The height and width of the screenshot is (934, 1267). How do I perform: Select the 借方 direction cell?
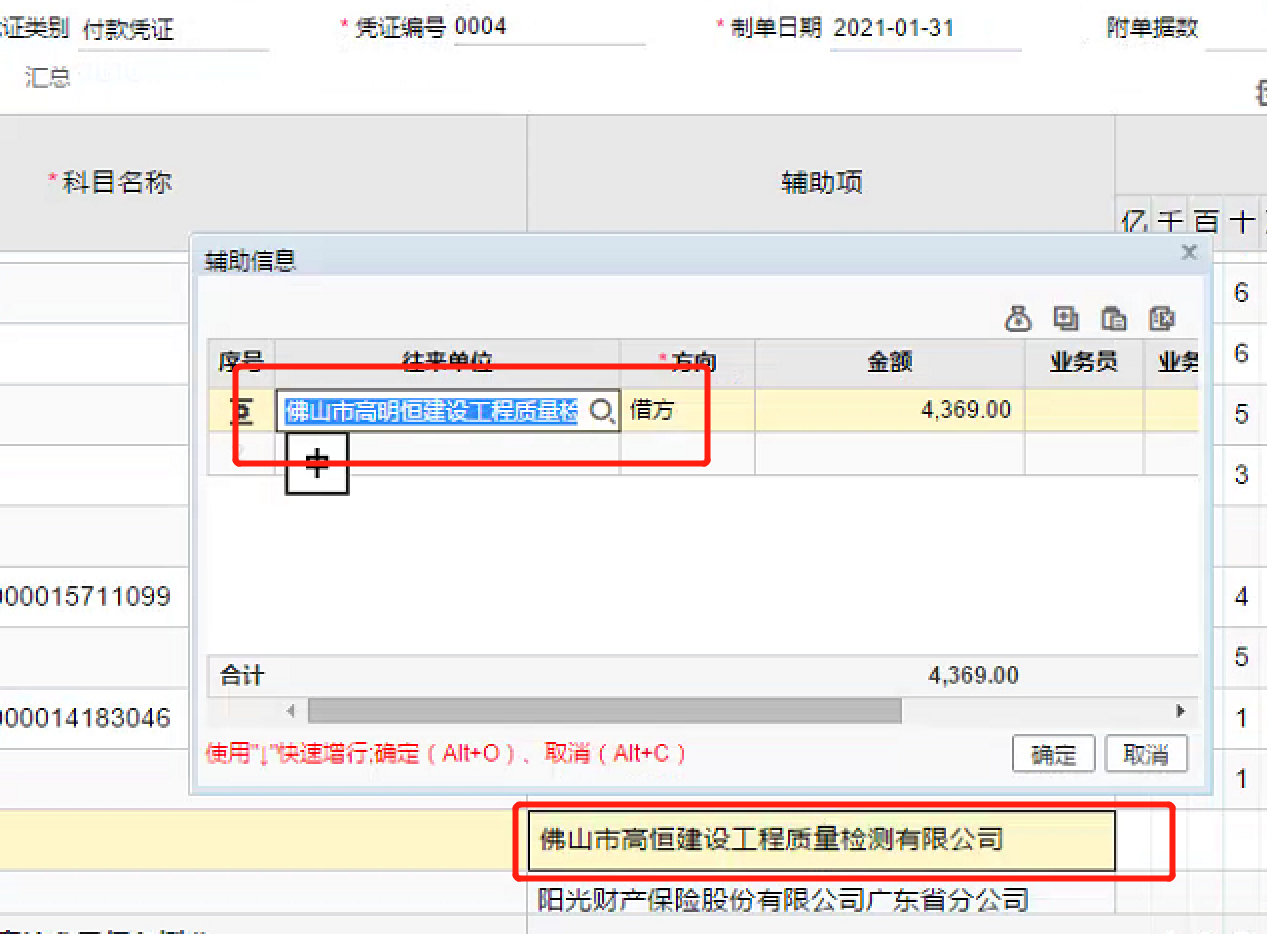point(687,411)
